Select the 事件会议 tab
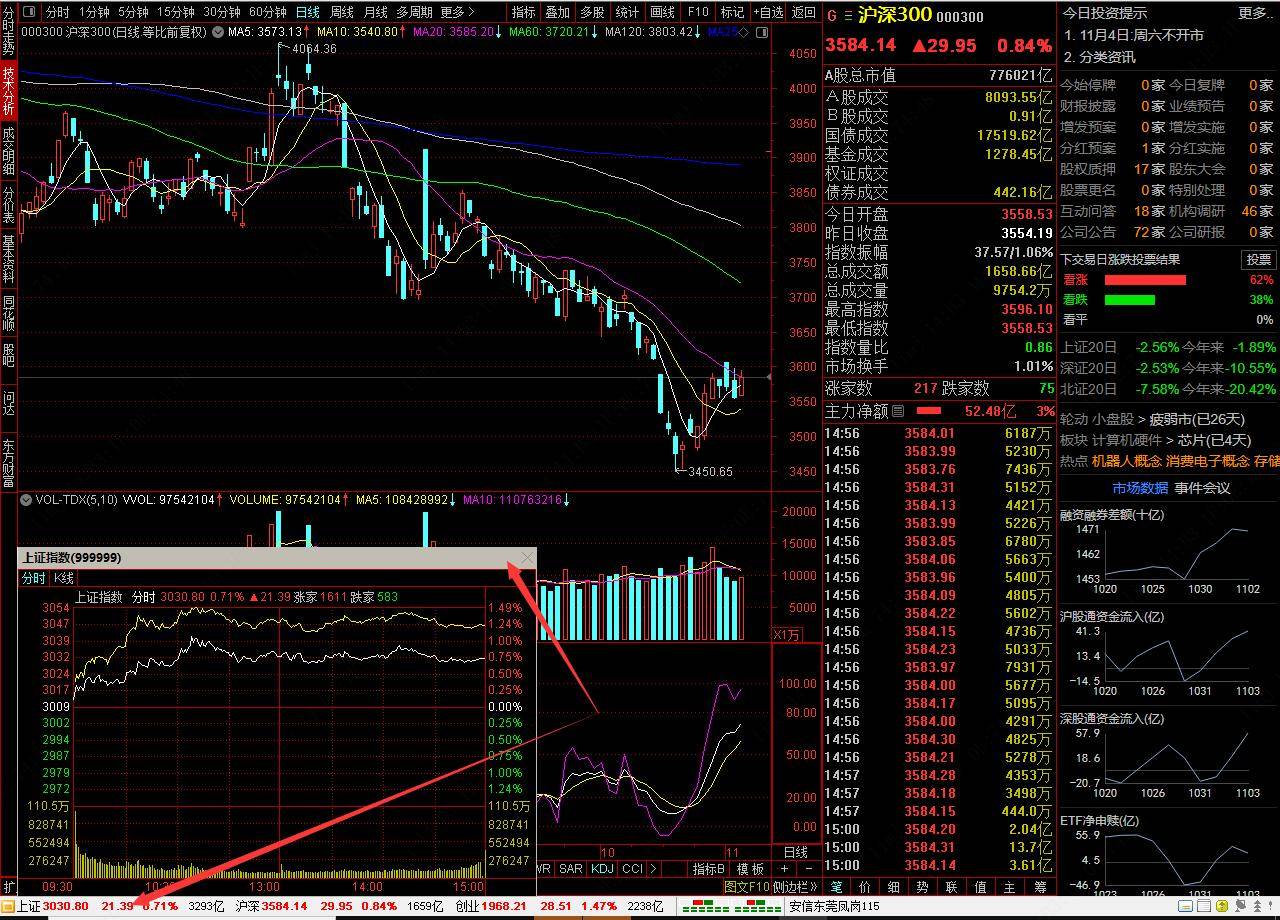 coord(1202,488)
